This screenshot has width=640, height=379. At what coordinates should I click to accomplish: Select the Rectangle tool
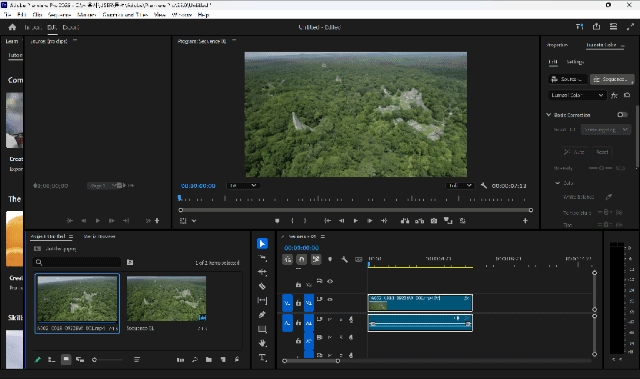click(x=262, y=329)
